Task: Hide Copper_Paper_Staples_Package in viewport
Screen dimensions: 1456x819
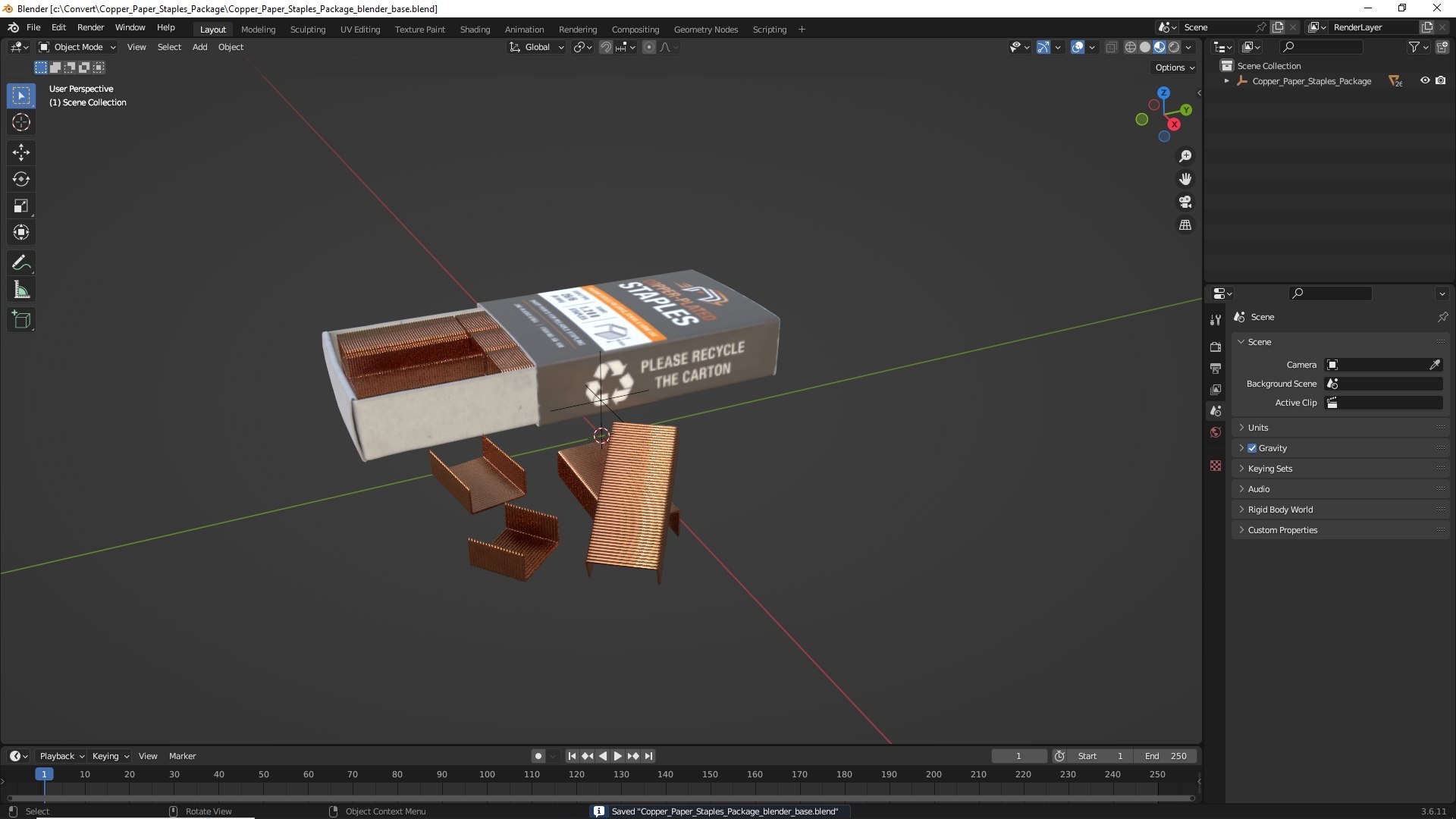Action: tap(1425, 80)
